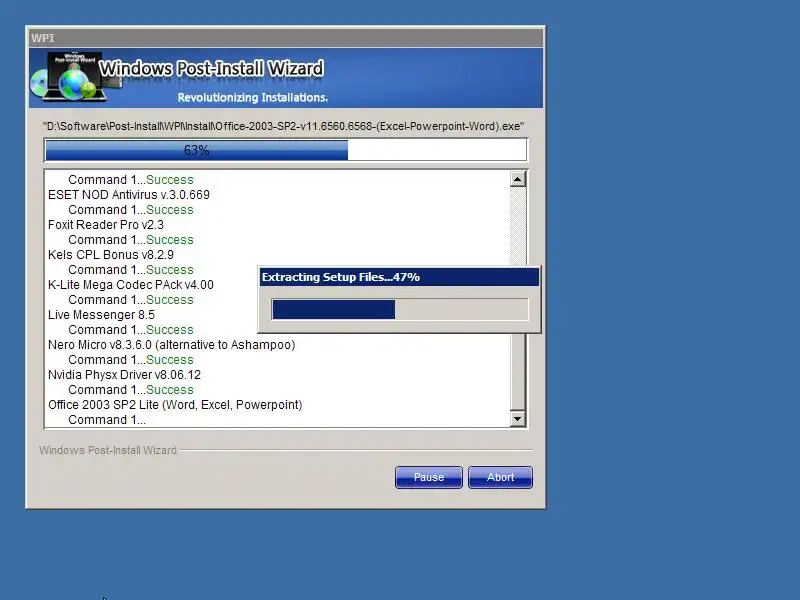Click Success status under Live Messenger 8.5
Image resolution: width=800 pixels, height=600 pixels.
[x=170, y=330]
